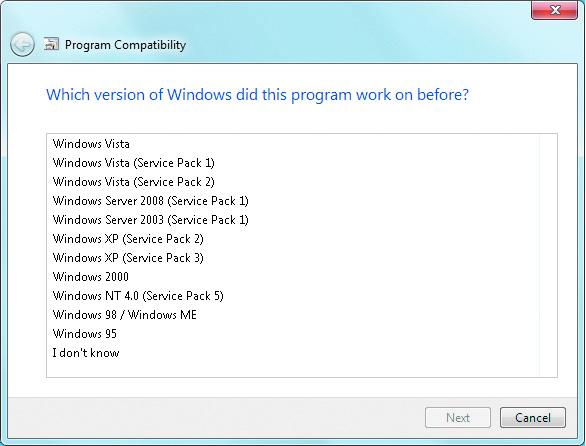The width and height of the screenshot is (586, 446).
Task: Select Windows Server 2003 (Service Pack 1)
Action: [x=151, y=220]
